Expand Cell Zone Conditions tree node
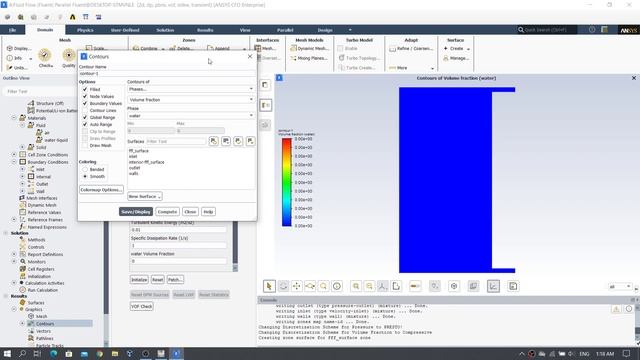This screenshot has height=360, width=640. click(14, 155)
